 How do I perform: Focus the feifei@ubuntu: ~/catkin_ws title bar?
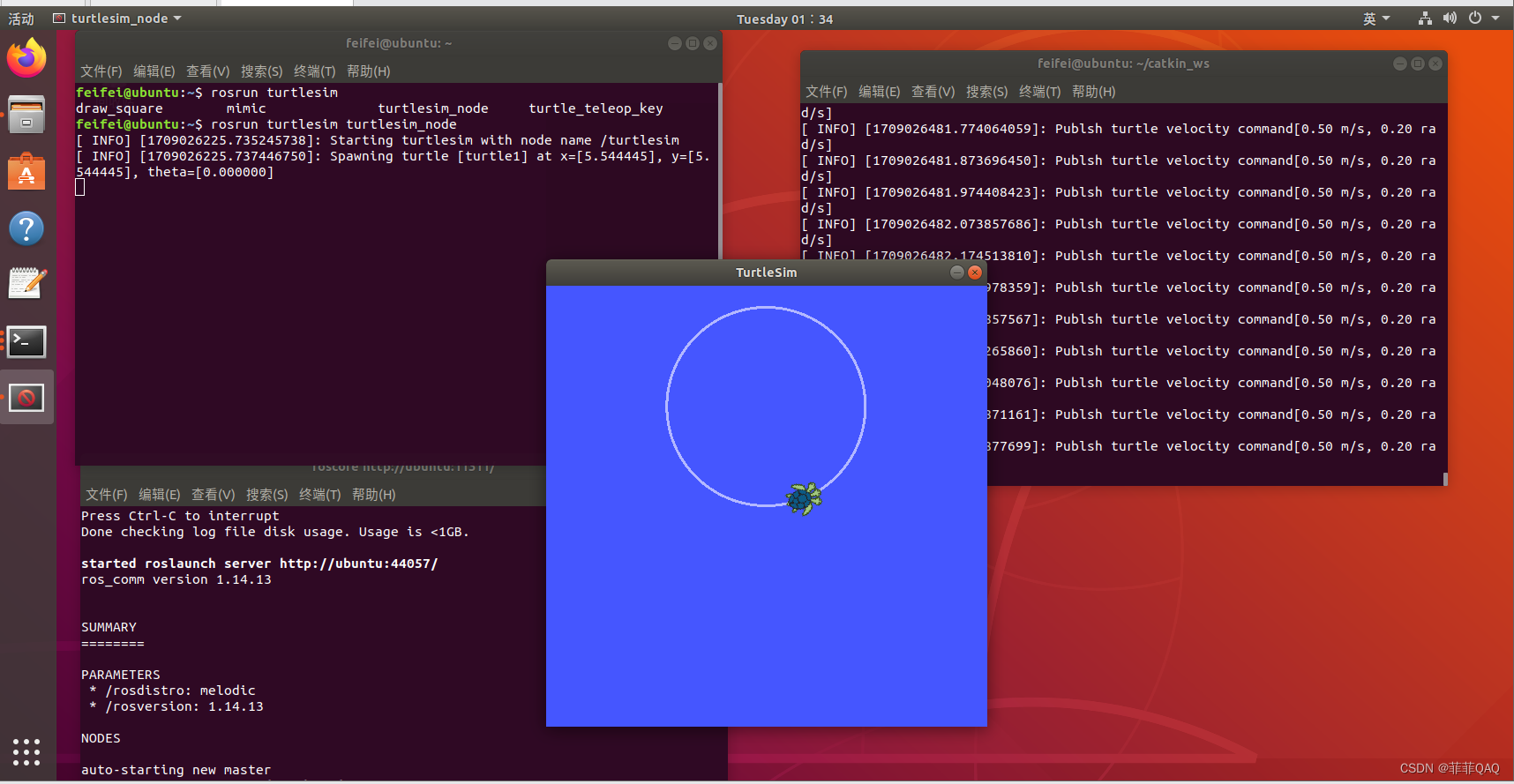point(1123,63)
